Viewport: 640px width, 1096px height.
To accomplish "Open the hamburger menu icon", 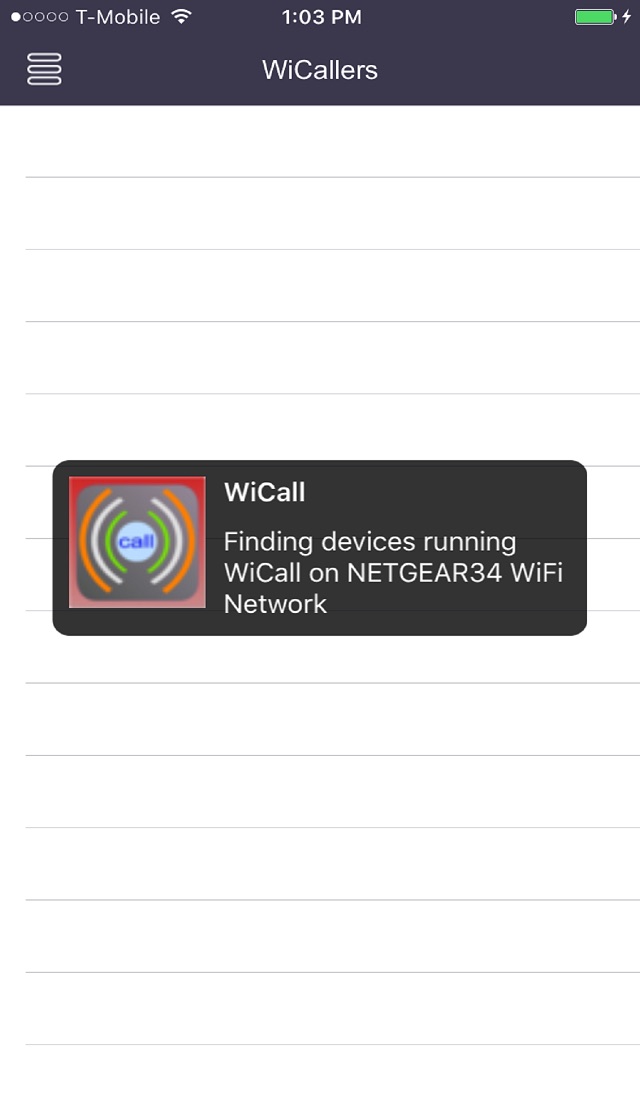I will pyautogui.click(x=44, y=69).
